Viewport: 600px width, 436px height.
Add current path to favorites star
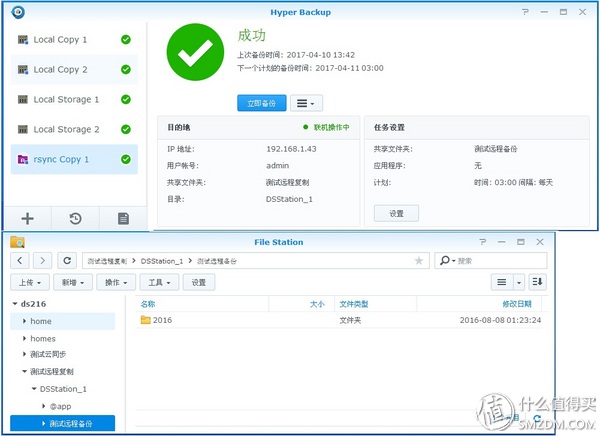pyautogui.click(x=419, y=261)
